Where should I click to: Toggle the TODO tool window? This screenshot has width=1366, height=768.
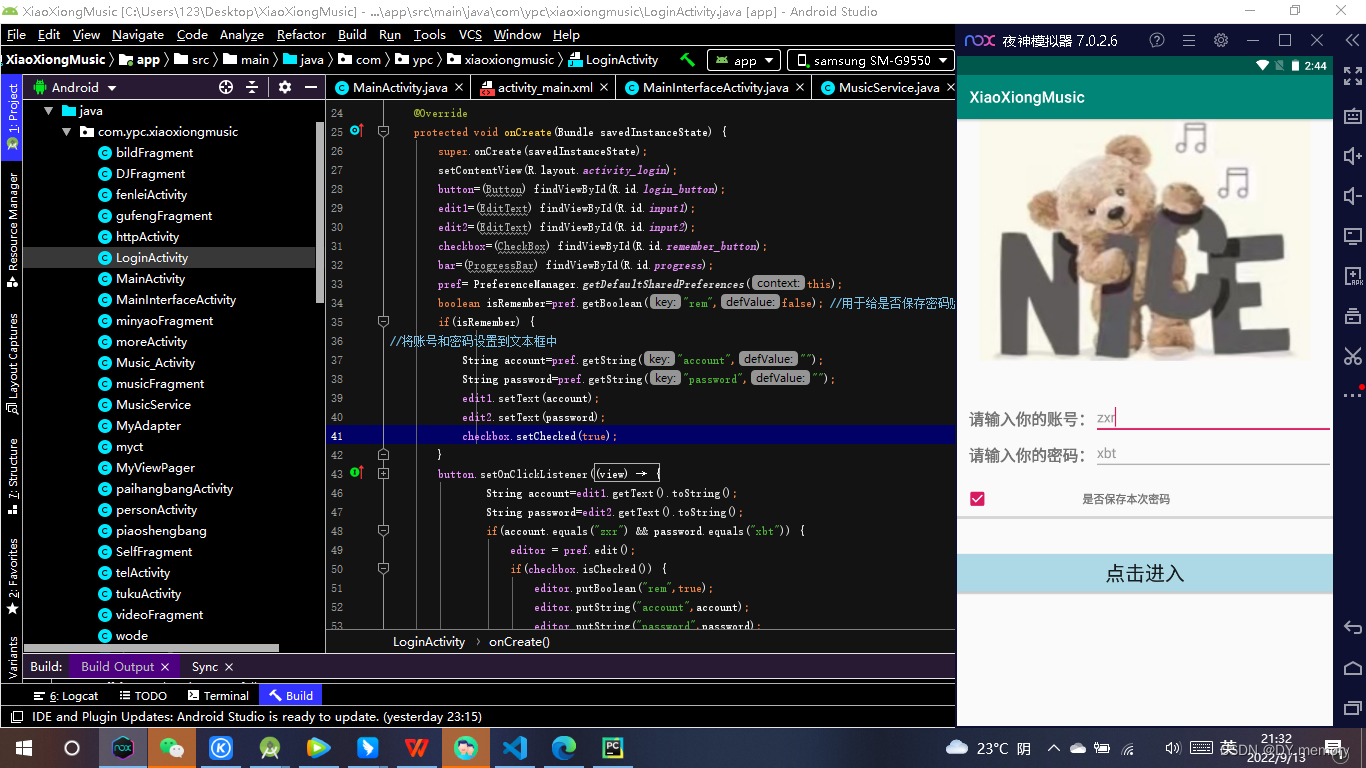[x=143, y=695]
